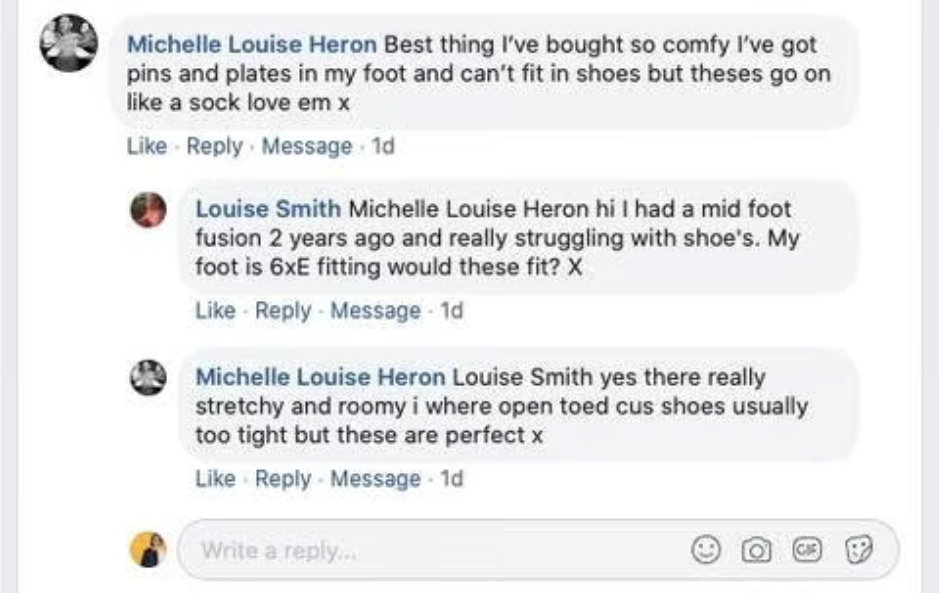
Task: Click Michelle Louise Heron's top comment avatar
Action: (x=69, y=43)
